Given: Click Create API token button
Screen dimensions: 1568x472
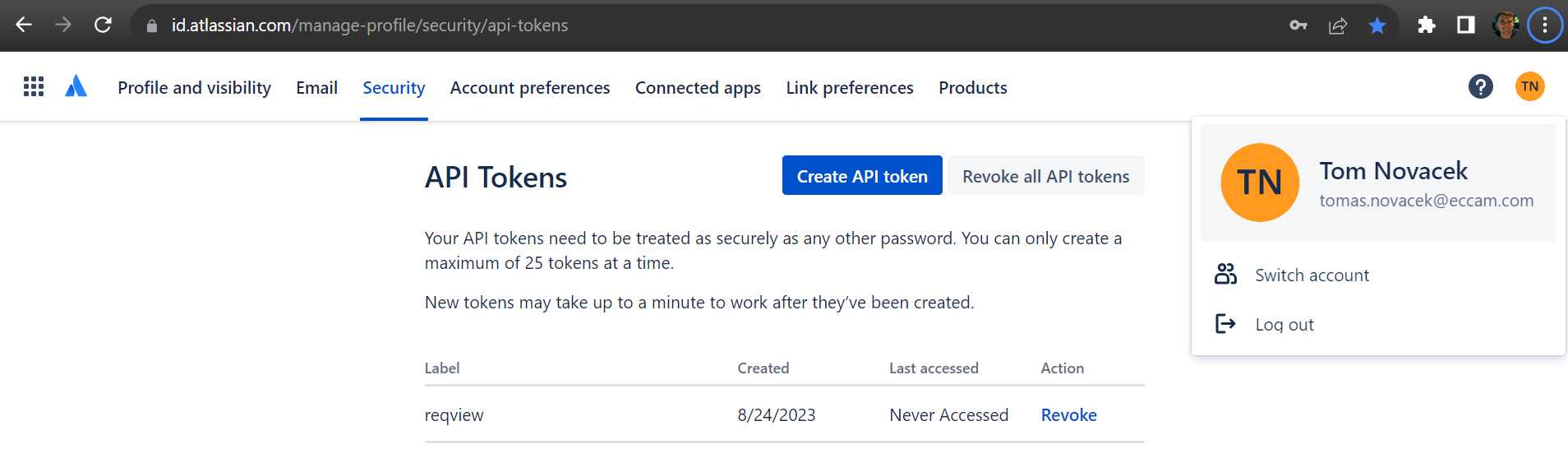Looking at the screenshot, I should tap(862, 176).
